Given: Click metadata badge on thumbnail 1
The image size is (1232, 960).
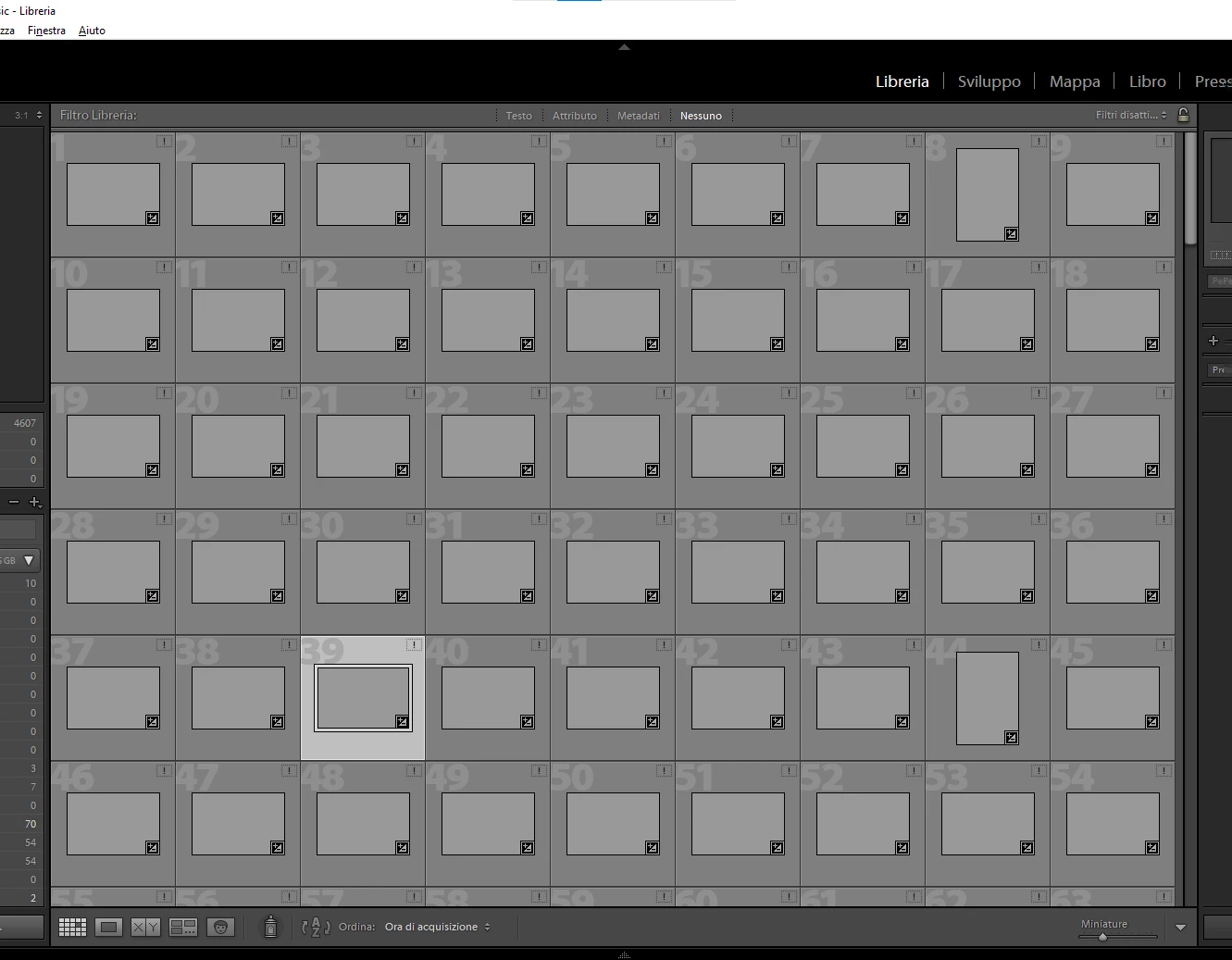Looking at the screenshot, I should point(153,218).
